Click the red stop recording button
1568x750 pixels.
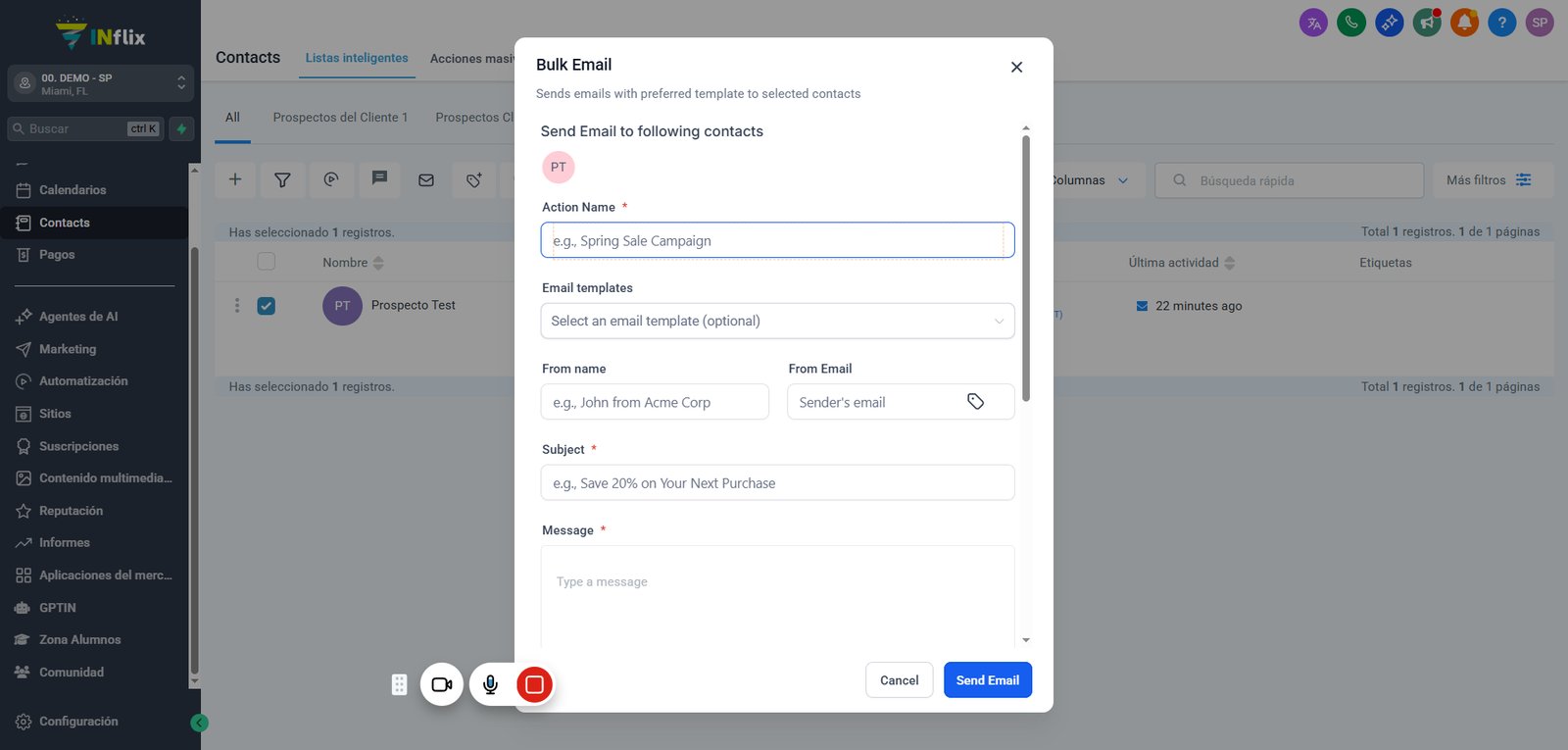click(534, 684)
